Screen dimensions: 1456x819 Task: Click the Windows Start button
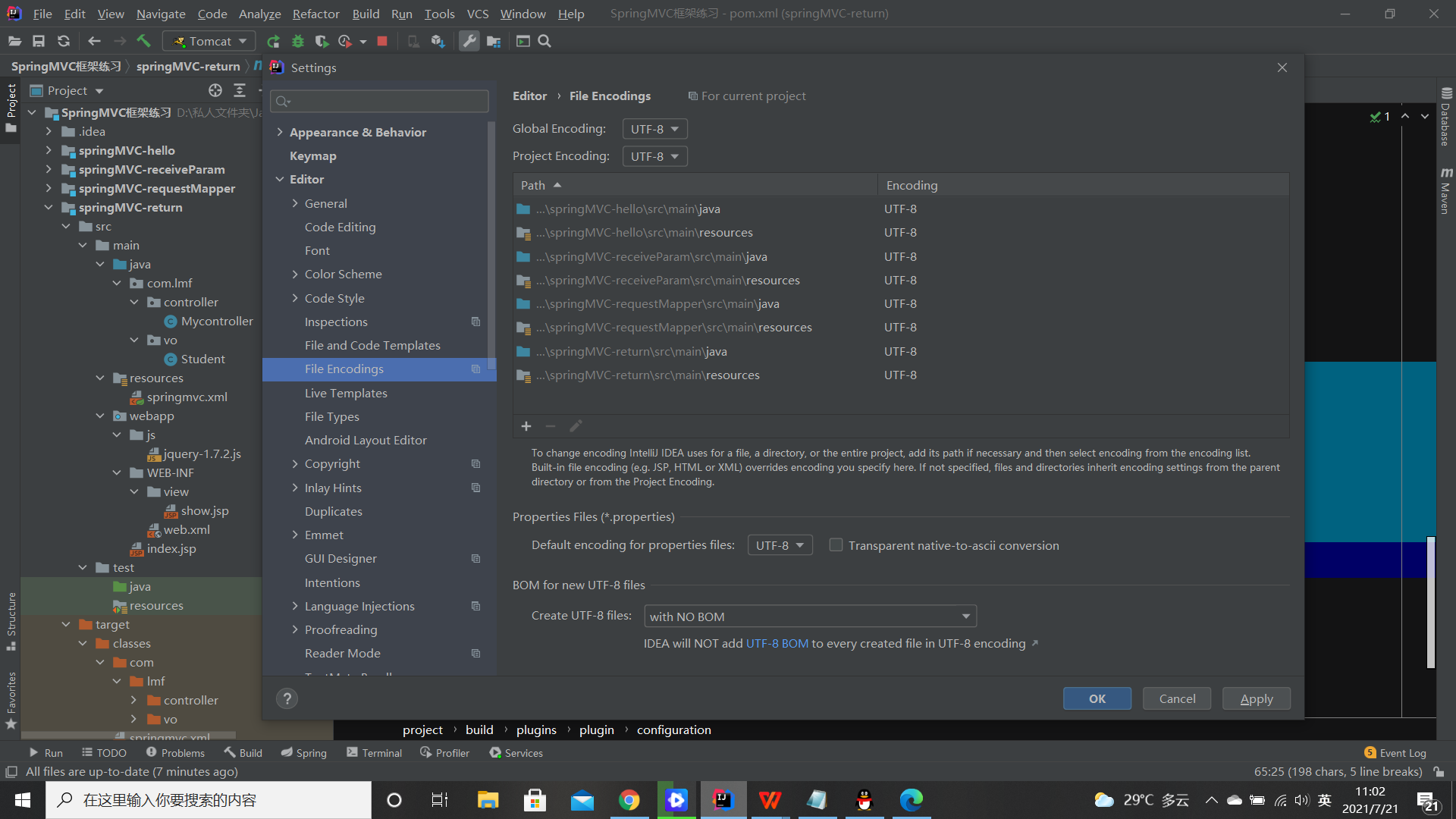pos(23,800)
